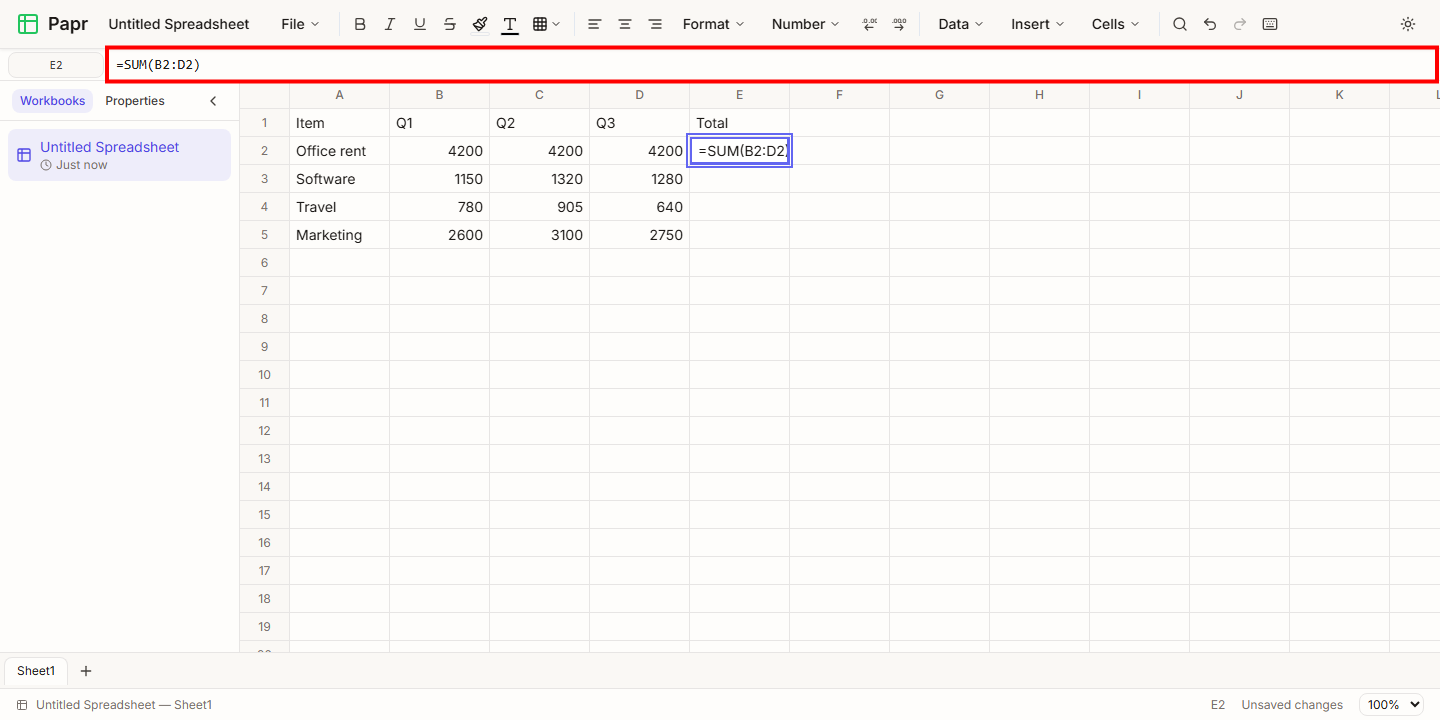Switch to the Properties tab

(135, 101)
